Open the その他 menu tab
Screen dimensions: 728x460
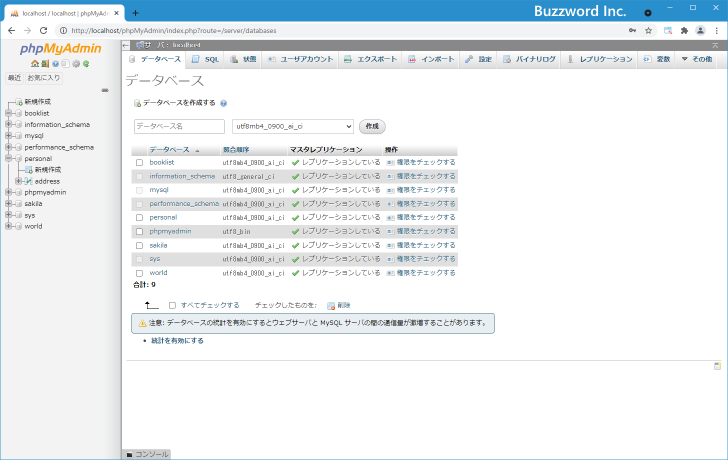696,60
